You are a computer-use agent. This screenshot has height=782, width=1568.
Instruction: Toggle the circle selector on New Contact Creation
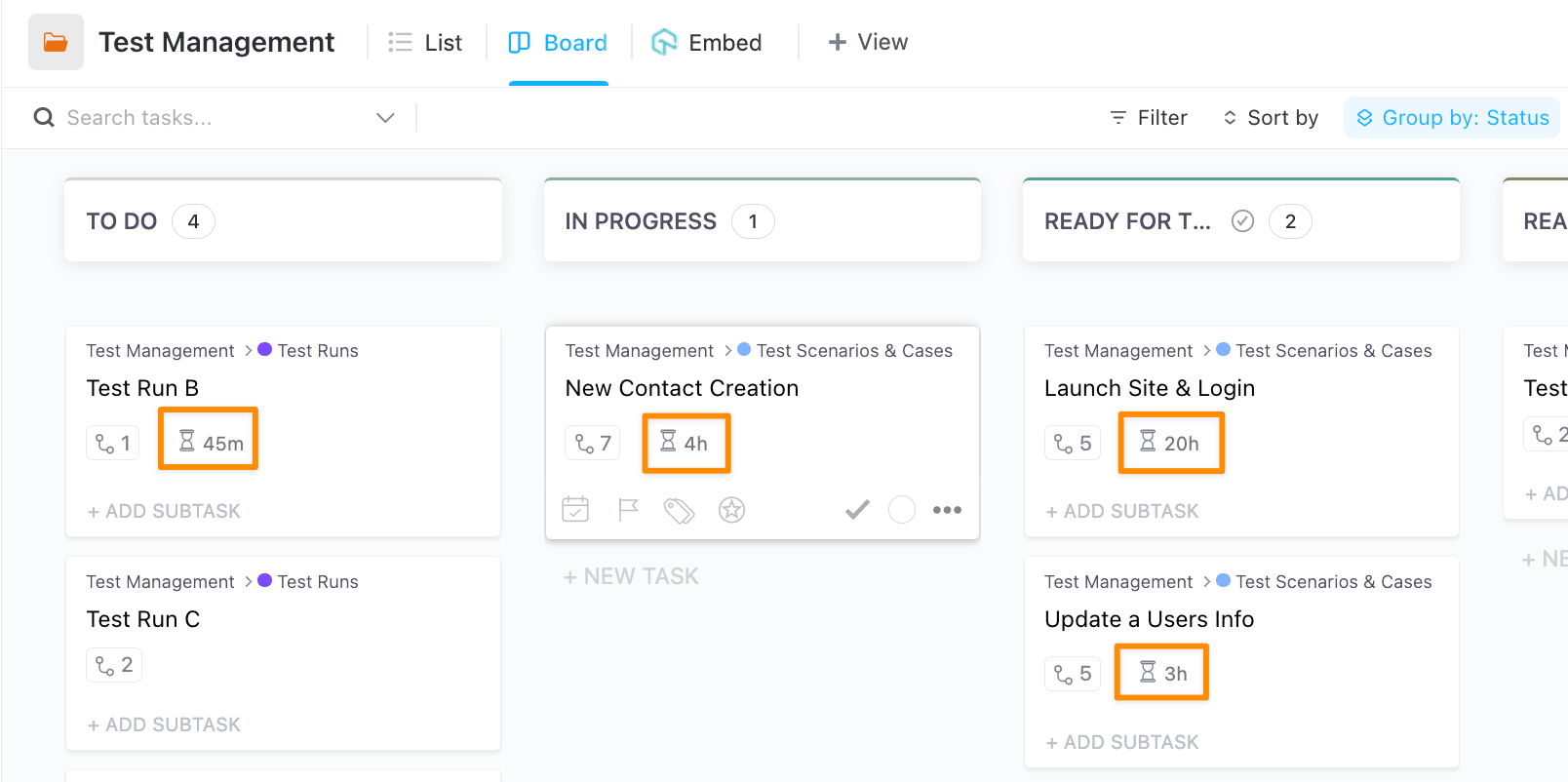coord(902,509)
